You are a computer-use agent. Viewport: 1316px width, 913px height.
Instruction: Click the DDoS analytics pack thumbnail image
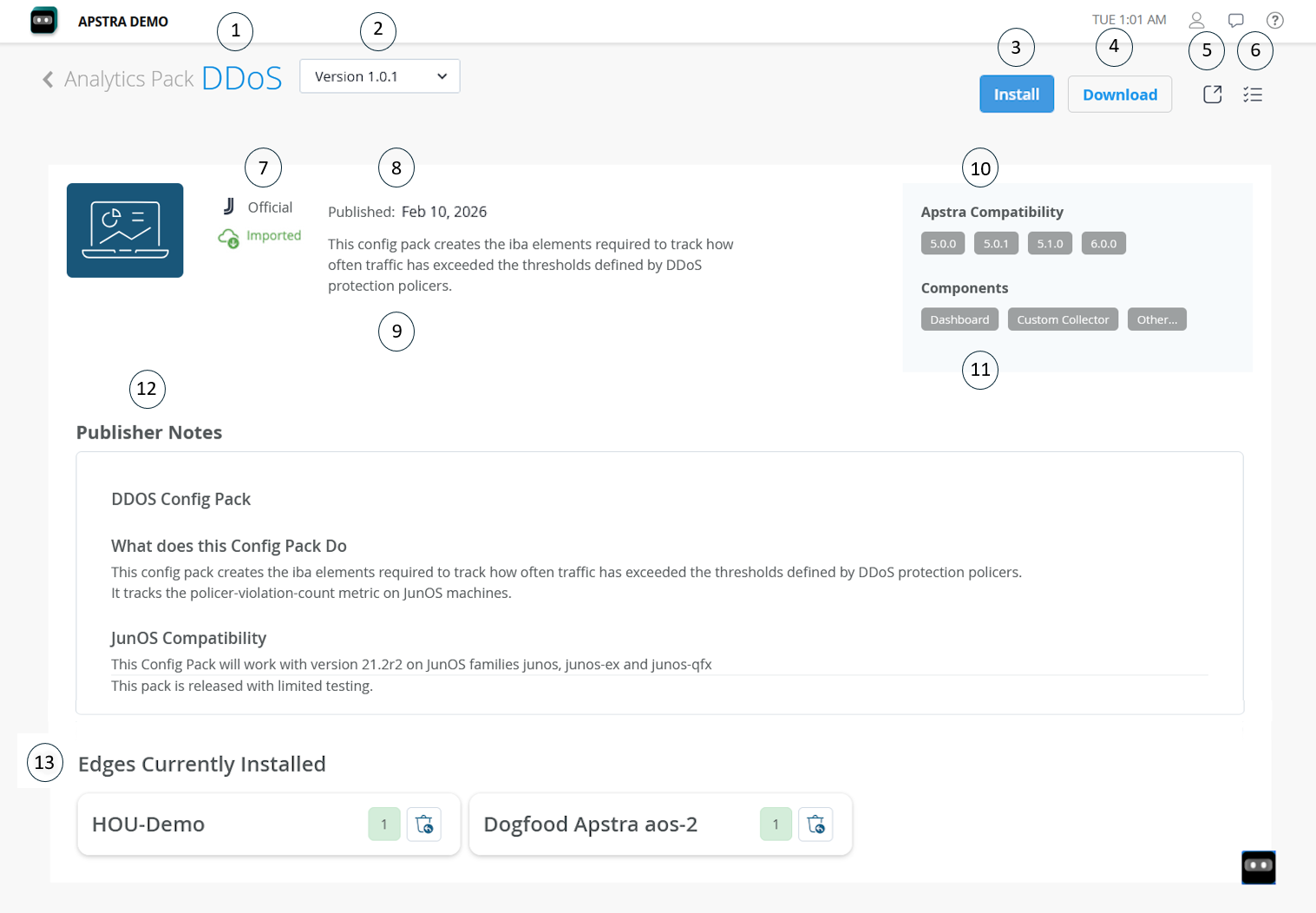pyautogui.click(x=125, y=230)
